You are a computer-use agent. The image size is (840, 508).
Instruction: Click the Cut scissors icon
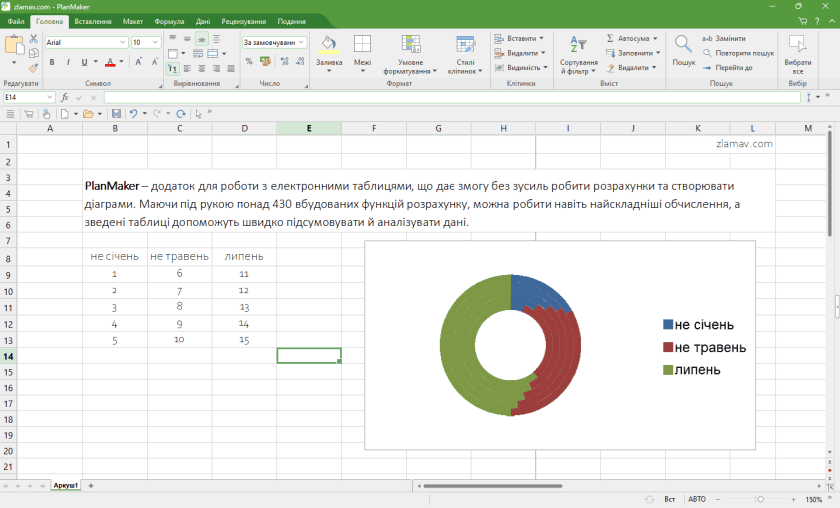(33, 39)
